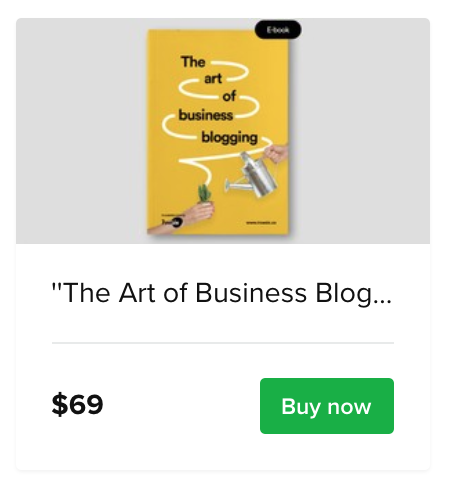This screenshot has height=500, width=452.
Task: Open the yellow book cover thumbnail
Action: click(x=218, y=132)
